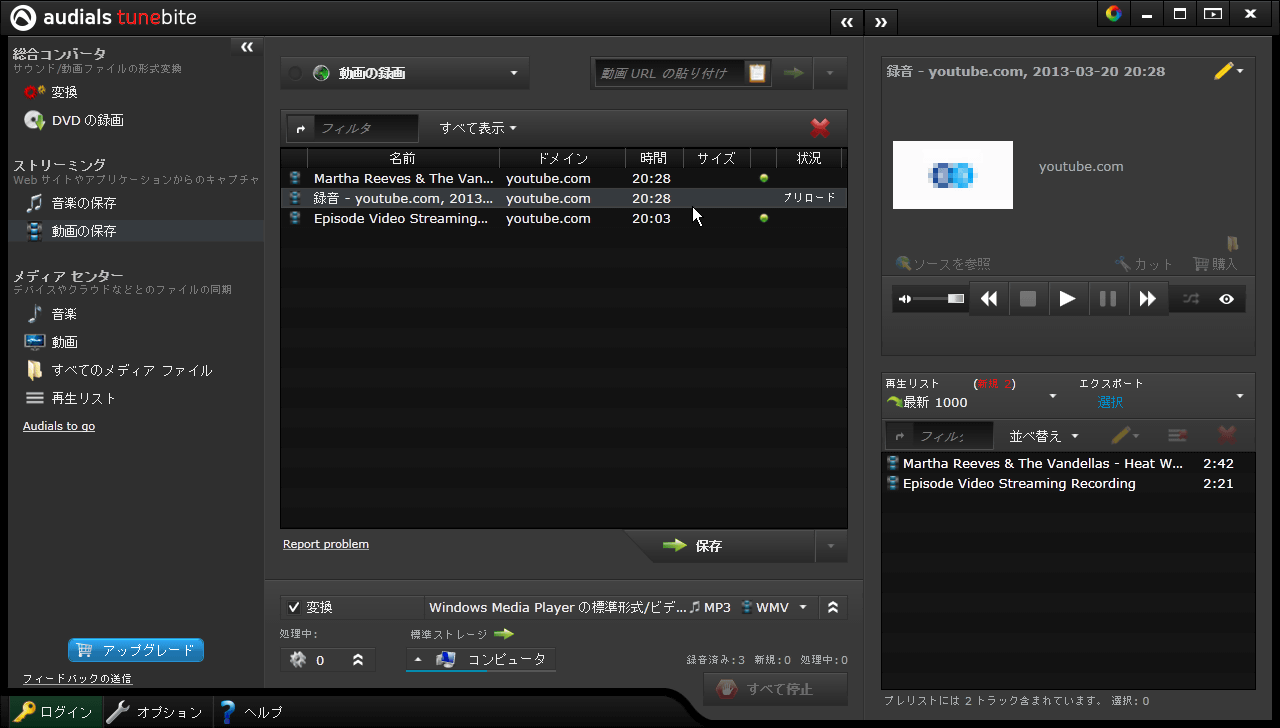Mute audio with the speaker icon
The width and height of the screenshot is (1280, 728).
pyautogui.click(x=905, y=299)
